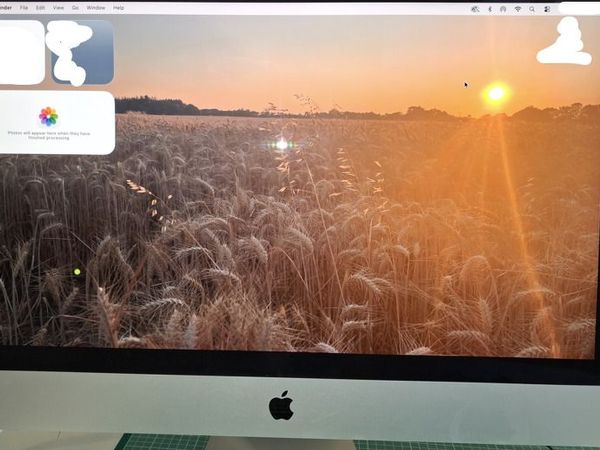This screenshot has height=450, width=600.
Task: Open the Photos widget on the desktop
Action: point(56,123)
